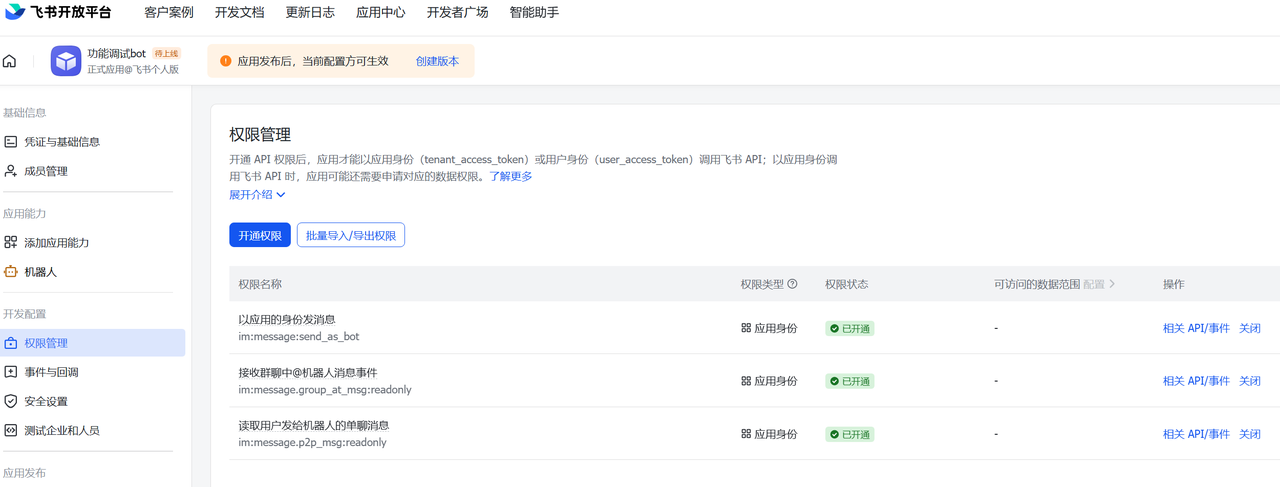
Task: Click 以应用的身份发消息 permission name
Action: pos(287,320)
